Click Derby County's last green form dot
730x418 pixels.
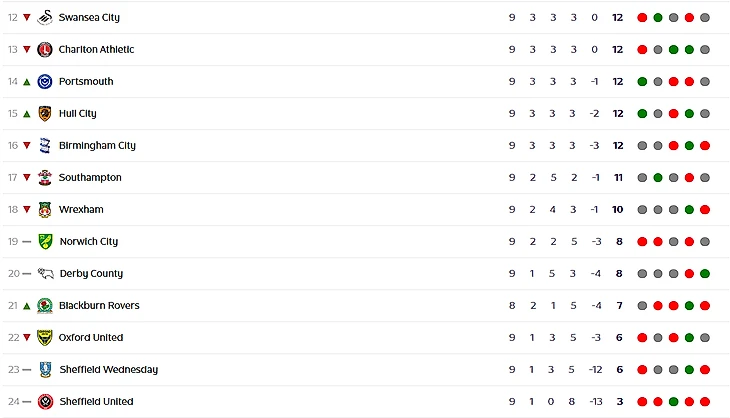[x=705, y=273]
